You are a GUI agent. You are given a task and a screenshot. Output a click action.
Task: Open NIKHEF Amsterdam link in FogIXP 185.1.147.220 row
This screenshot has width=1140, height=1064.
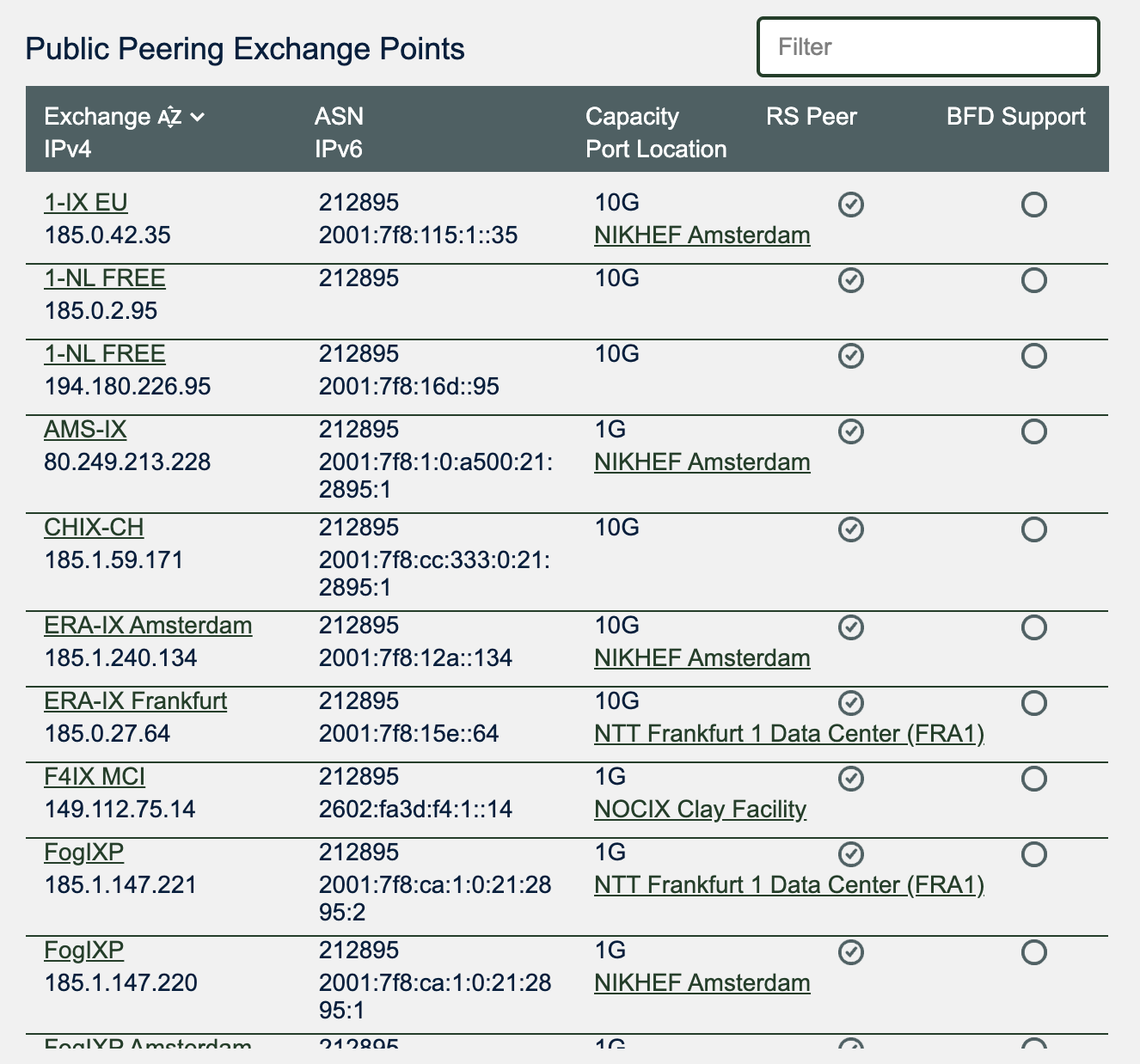click(x=702, y=982)
